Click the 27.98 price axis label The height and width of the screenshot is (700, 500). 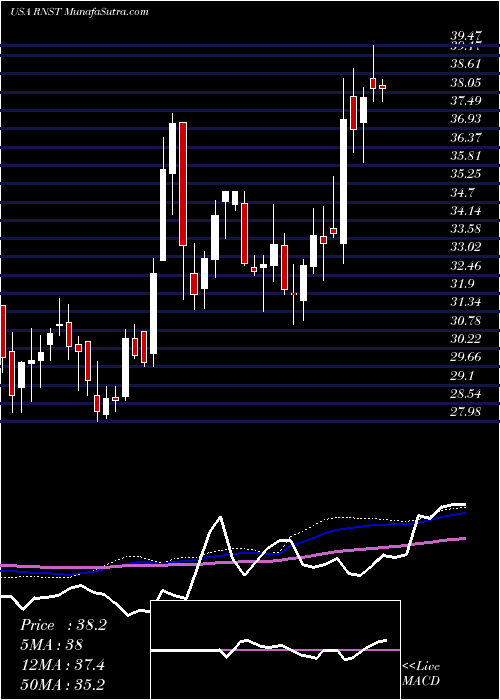[x=466, y=412]
